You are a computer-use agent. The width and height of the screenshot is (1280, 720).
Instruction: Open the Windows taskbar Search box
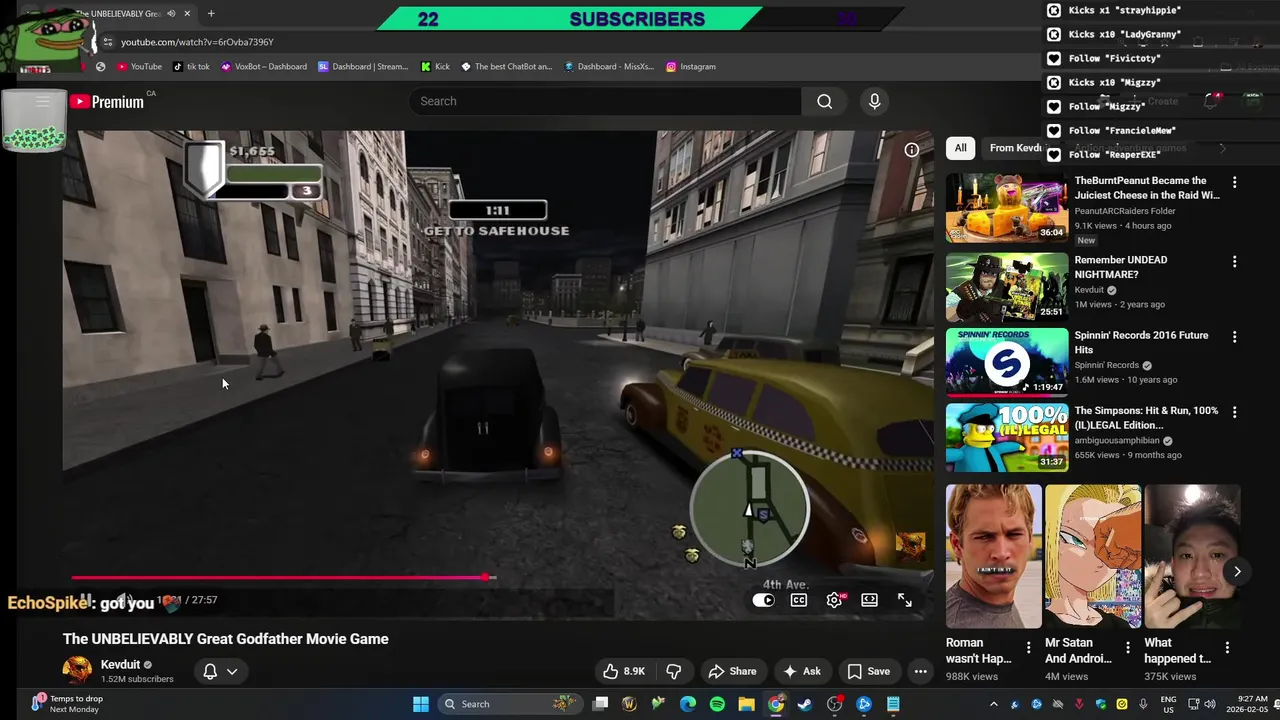509,704
